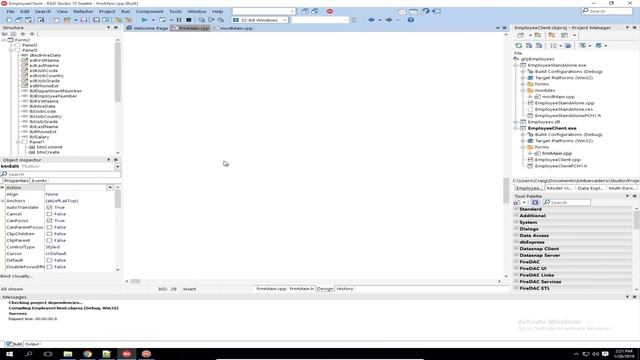
Task: Open File Explorer from the taskbar
Action: [x=68, y=354]
